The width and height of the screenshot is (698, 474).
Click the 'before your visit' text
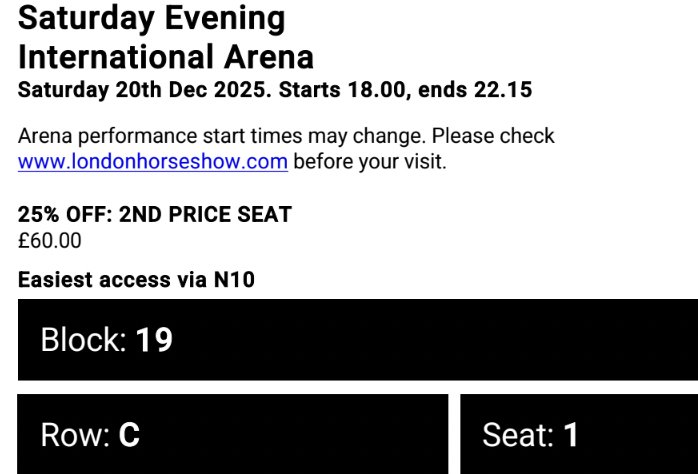pyautogui.click(x=370, y=161)
